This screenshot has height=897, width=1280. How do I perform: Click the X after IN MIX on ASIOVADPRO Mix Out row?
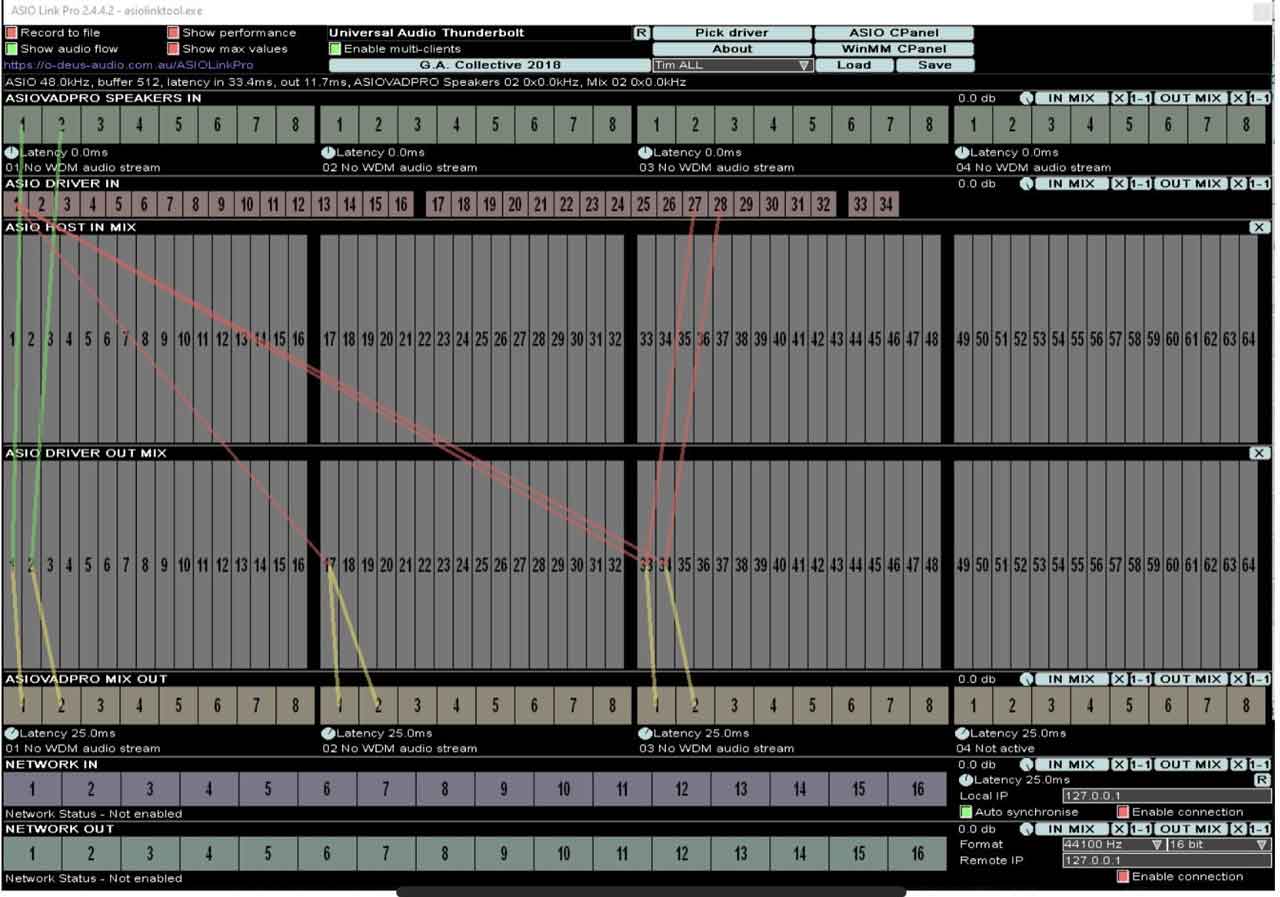click(x=1119, y=680)
